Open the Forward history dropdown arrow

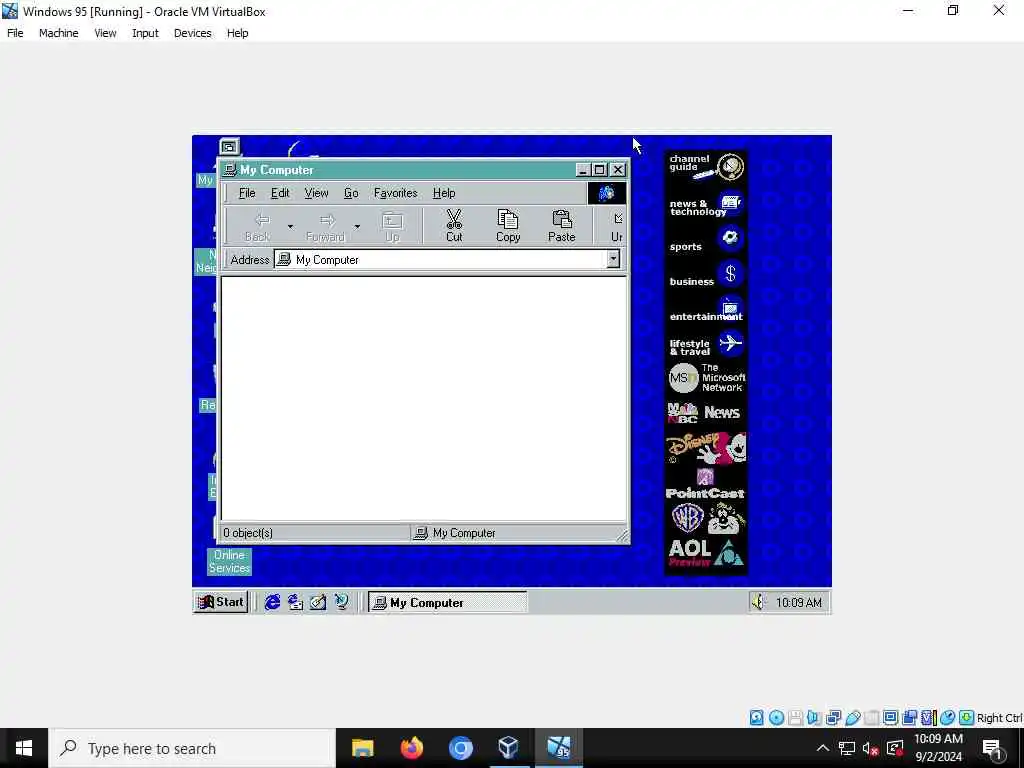(x=357, y=226)
